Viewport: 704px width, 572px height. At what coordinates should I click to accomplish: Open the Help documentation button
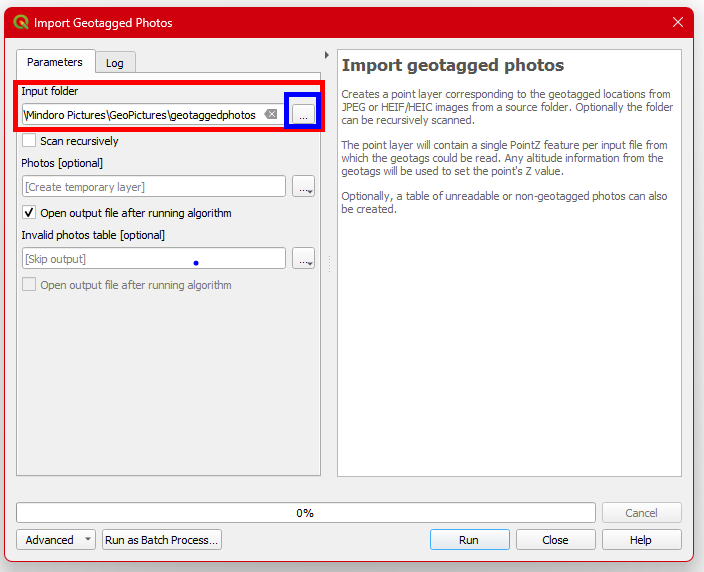(641, 540)
